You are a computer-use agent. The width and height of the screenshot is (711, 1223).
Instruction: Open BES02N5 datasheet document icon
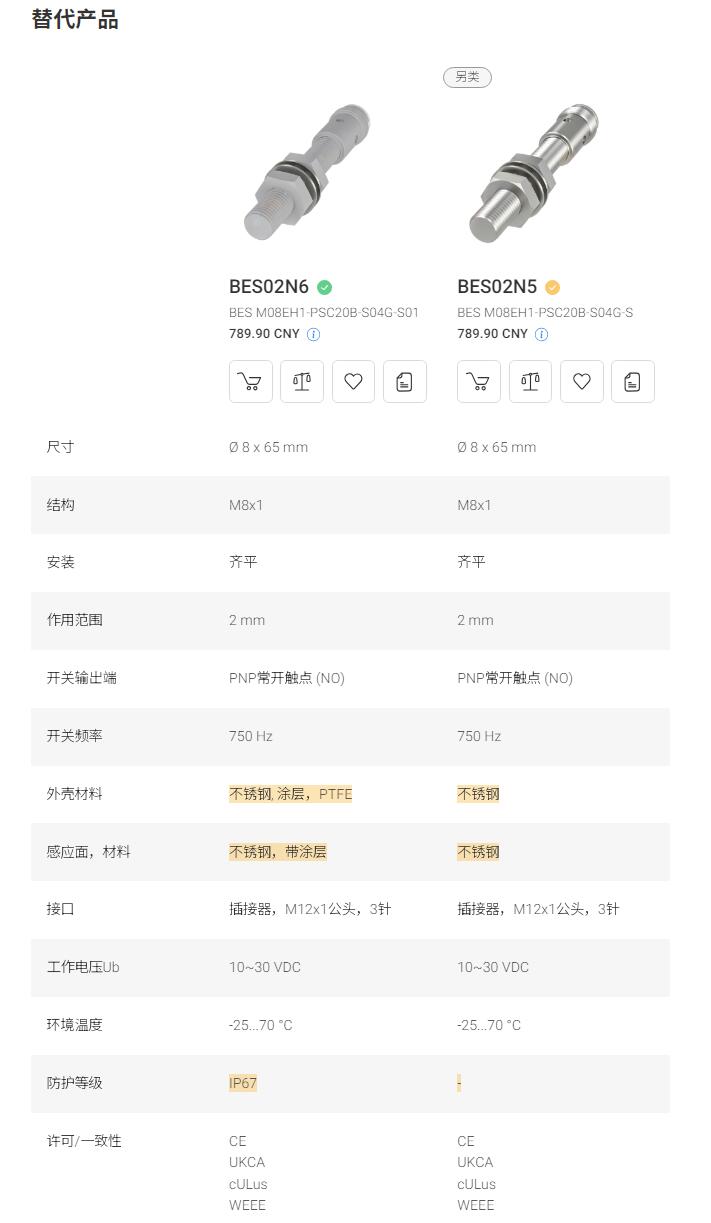pyautogui.click(x=633, y=382)
